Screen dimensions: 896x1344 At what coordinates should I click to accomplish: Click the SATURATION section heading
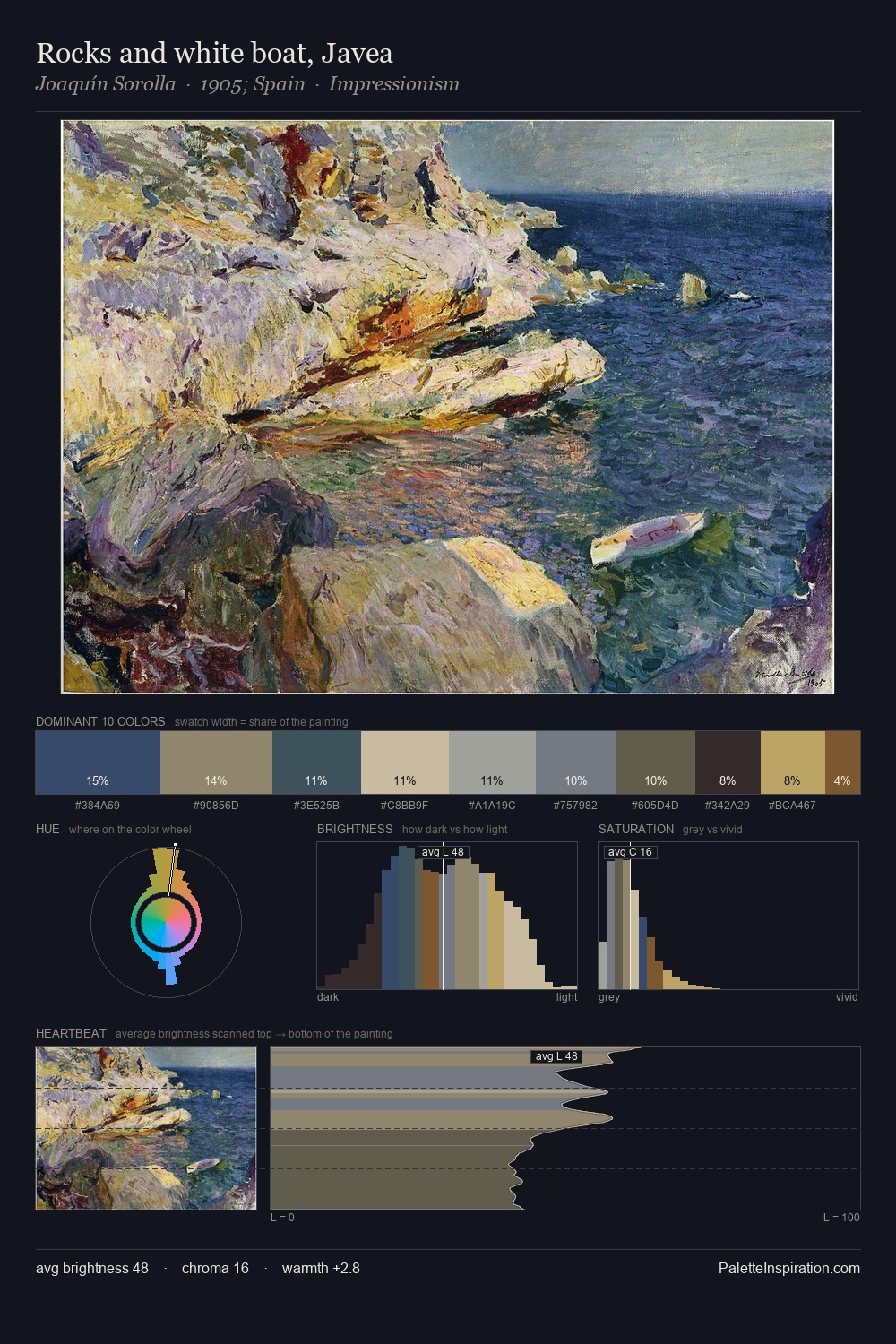pyautogui.click(x=636, y=829)
